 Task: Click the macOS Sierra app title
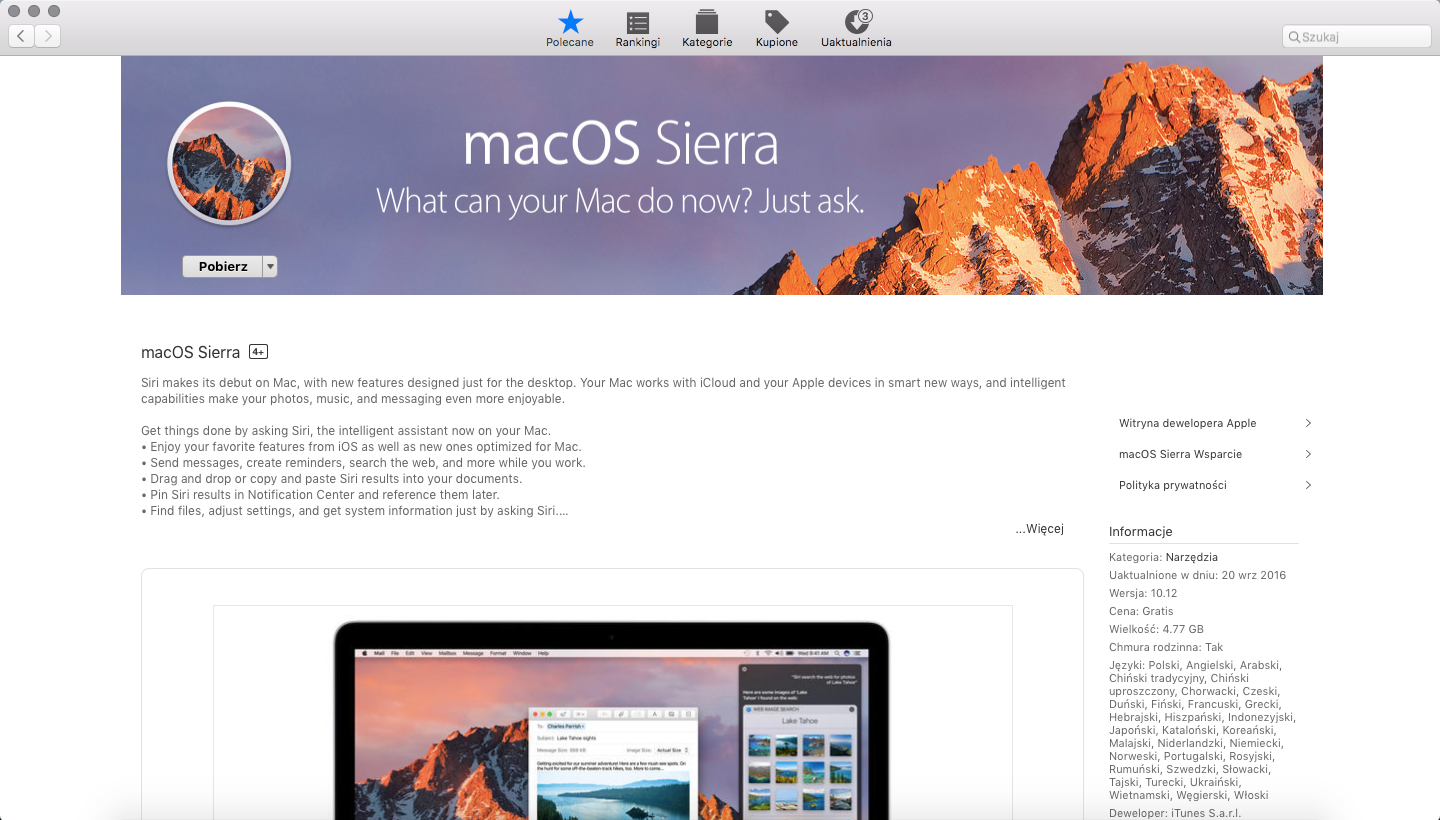tap(191, 352)
